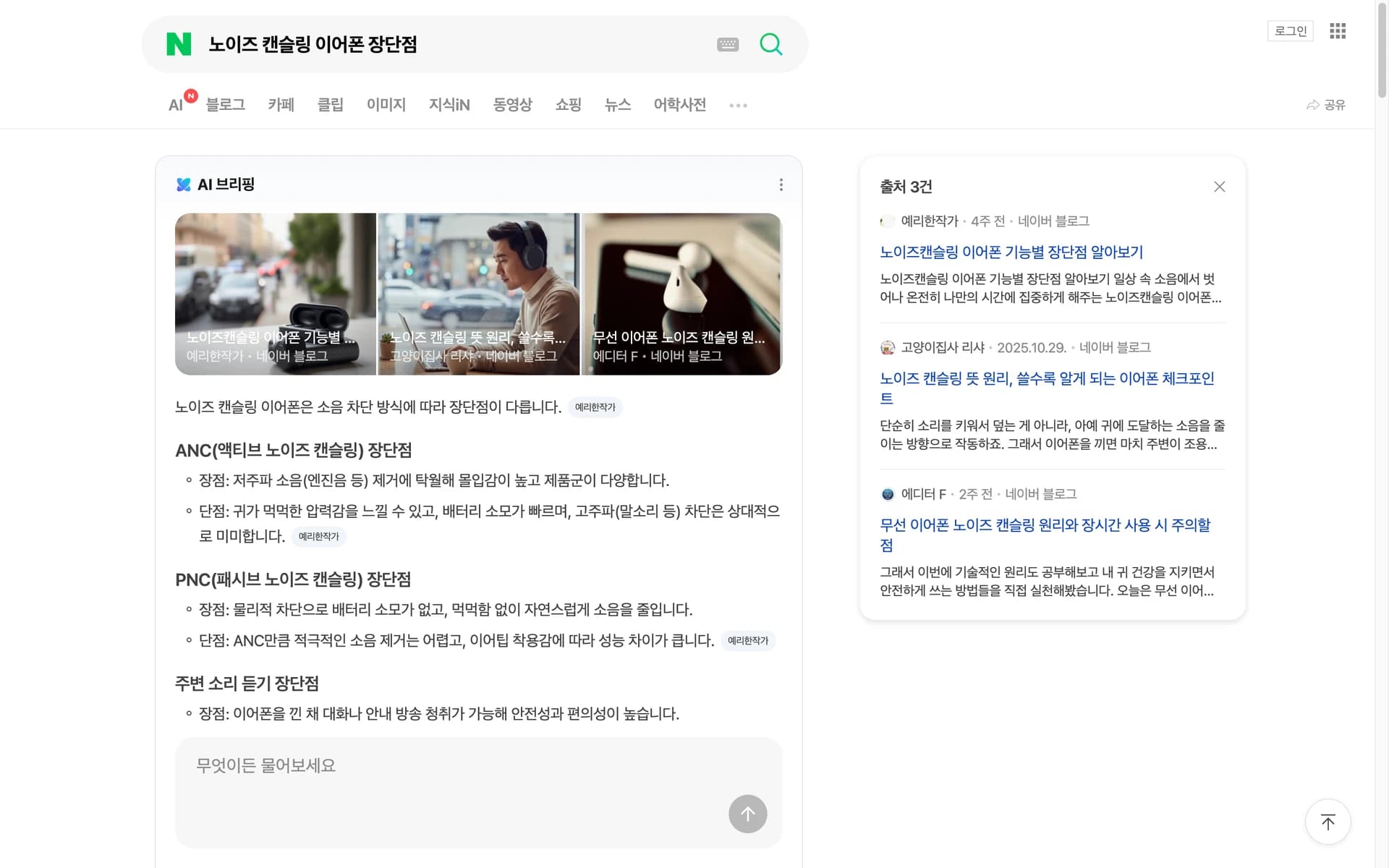Switch to the 동영상 tab
Viewport: 1389px width, 868px height.
point(513,105)
